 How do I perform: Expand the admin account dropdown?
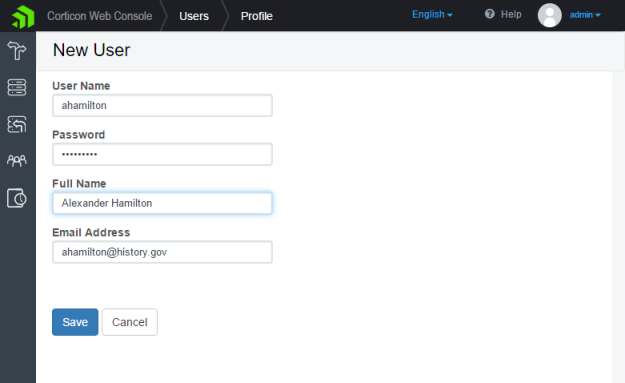(585, 15)
